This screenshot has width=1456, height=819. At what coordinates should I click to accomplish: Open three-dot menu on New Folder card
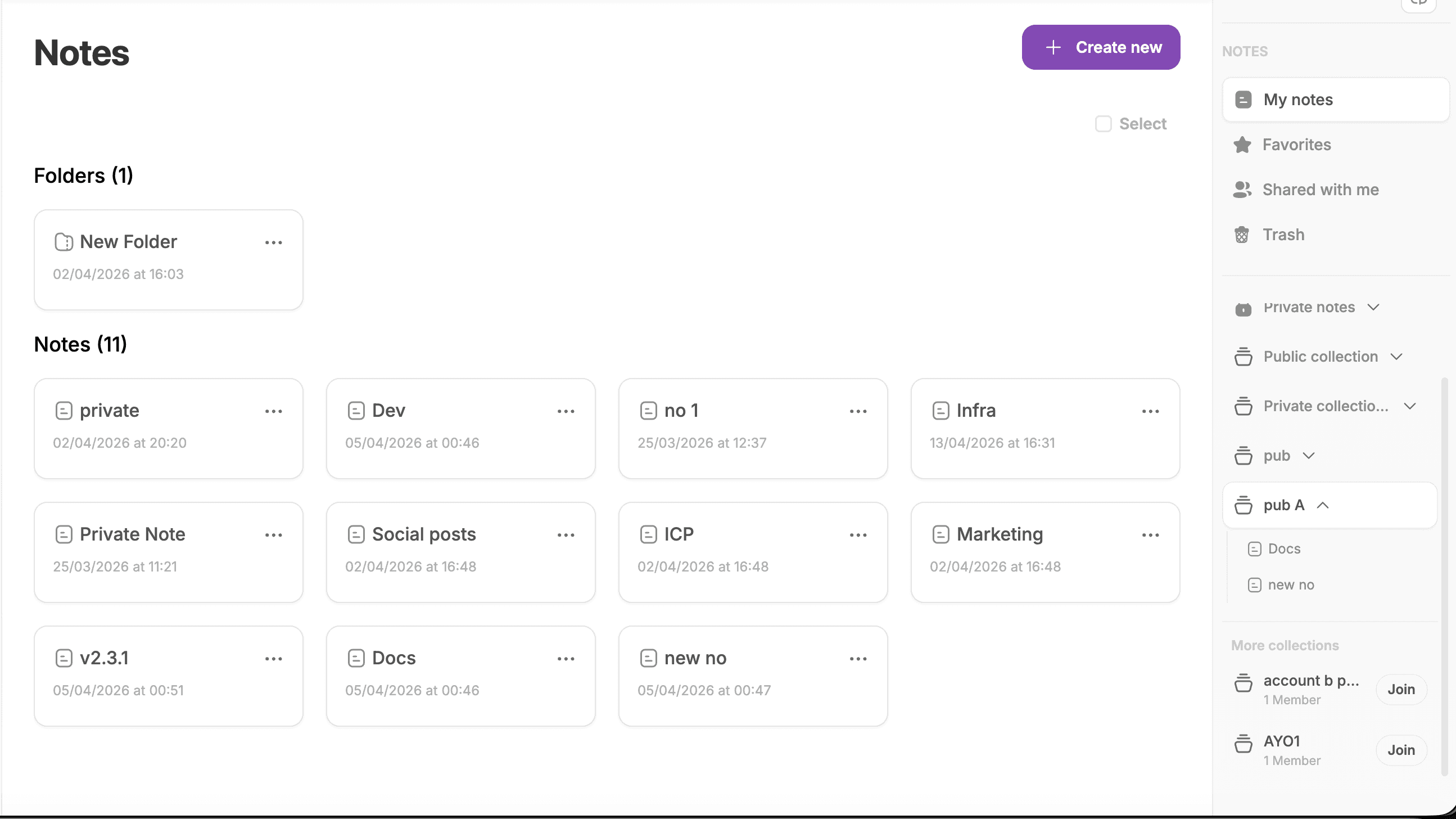pos(274,242)
